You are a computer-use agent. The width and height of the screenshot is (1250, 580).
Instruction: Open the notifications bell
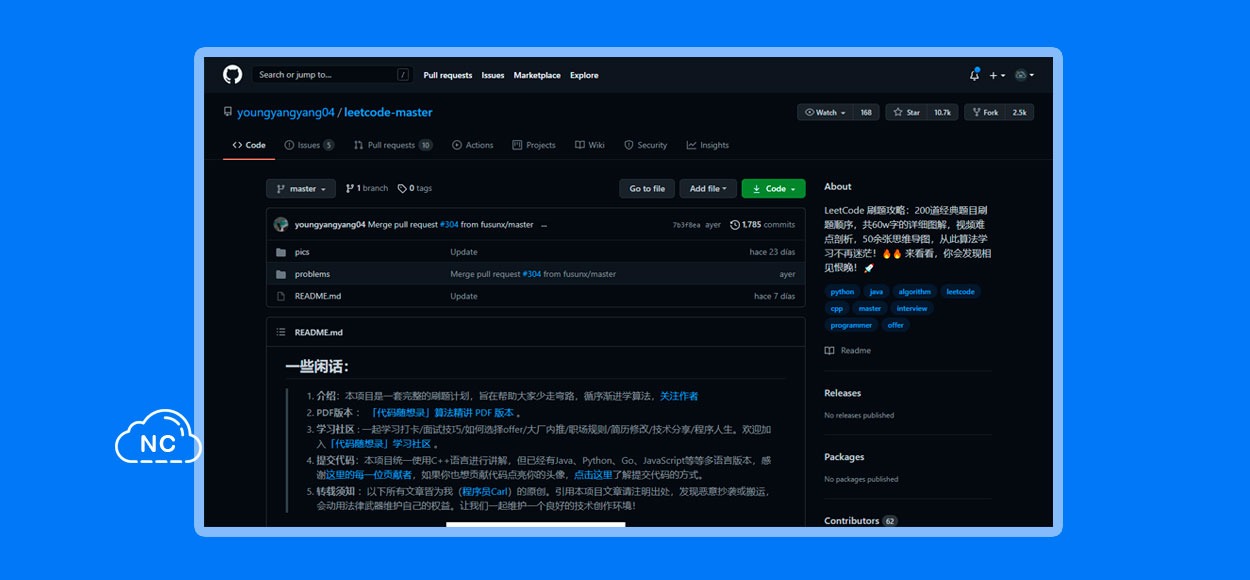974,75
